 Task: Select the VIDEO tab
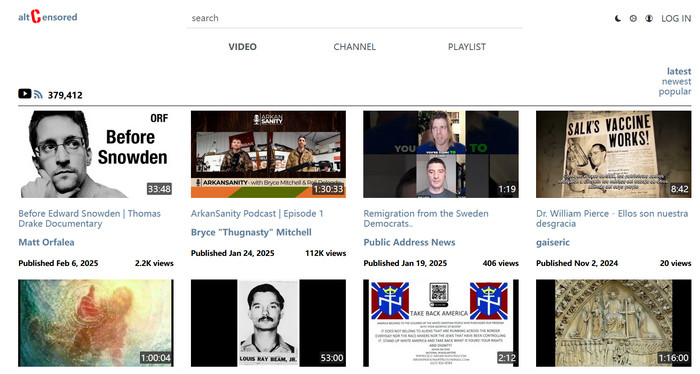point(242,46)
